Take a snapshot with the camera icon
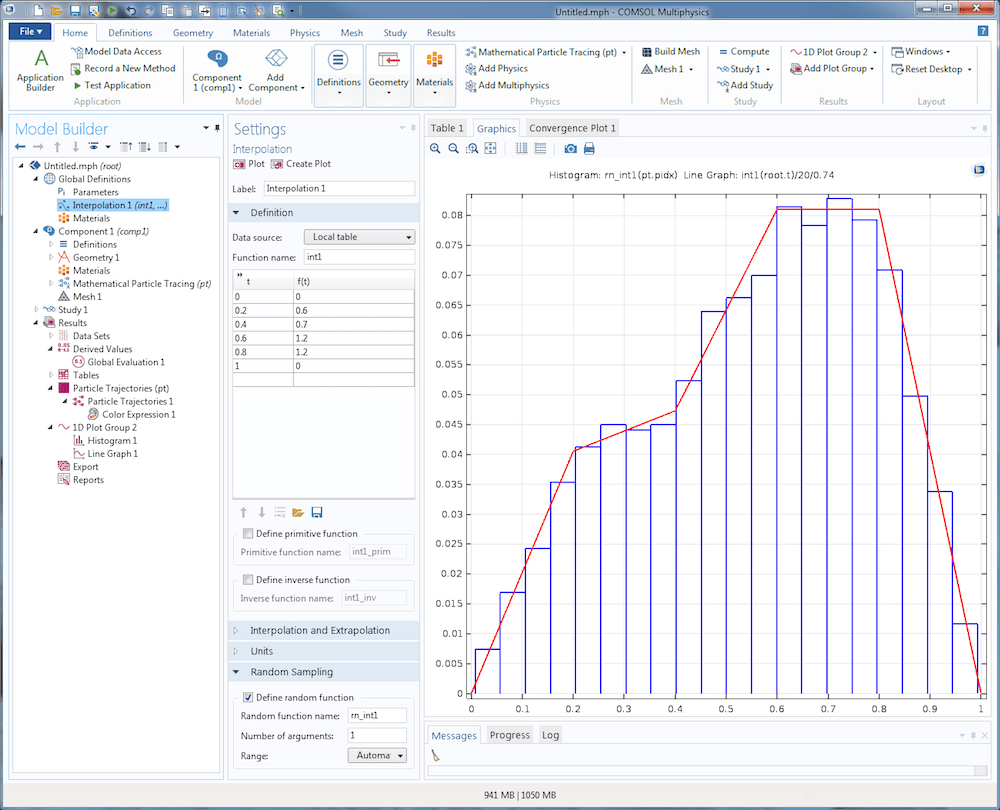Image resolution: width=1000 pixels, height=810 pixels. (x=570, y=148)
